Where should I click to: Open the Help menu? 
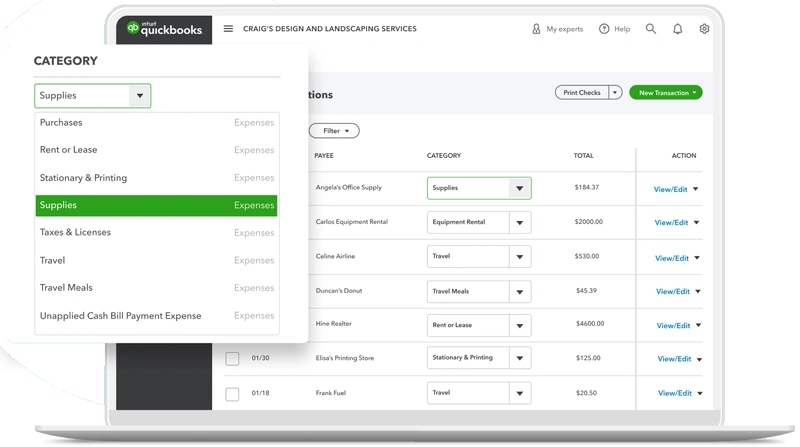click(614, 29)
